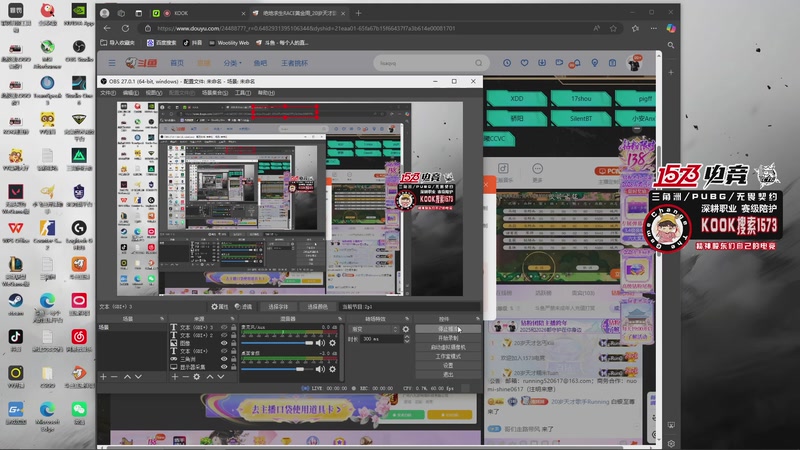Open the scene transition properties gear

pos(406,329)
